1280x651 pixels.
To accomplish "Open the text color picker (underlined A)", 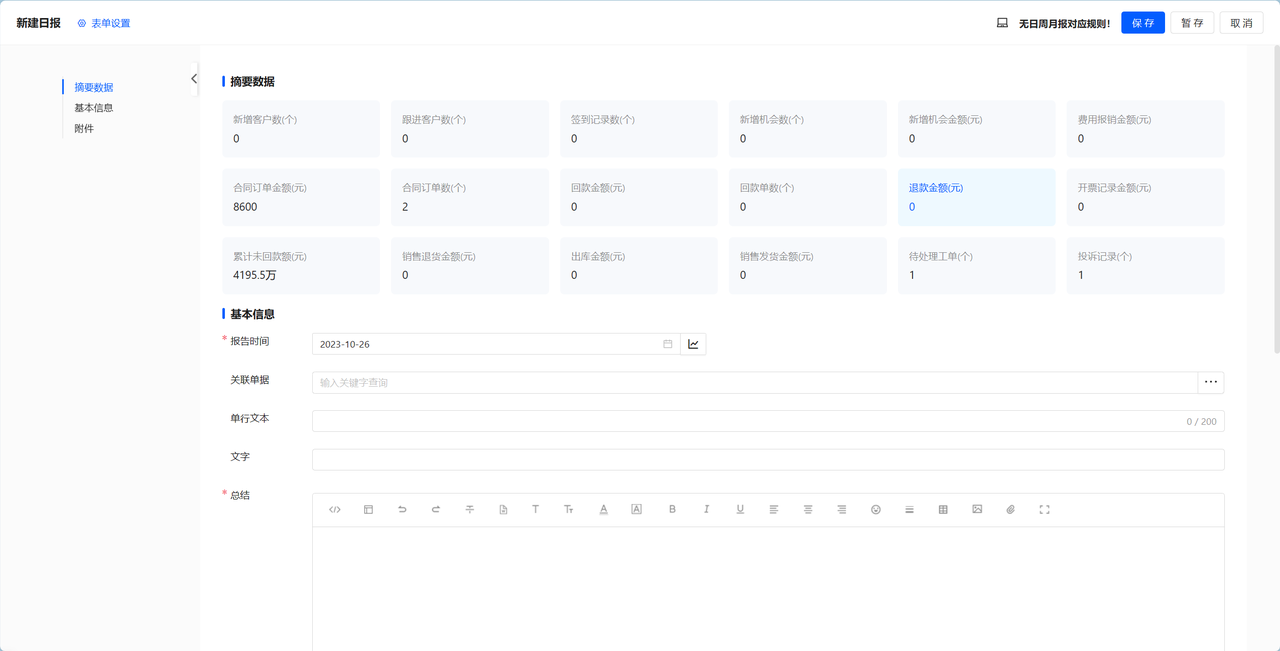I will pyautogui.click(x=604, y=510).
